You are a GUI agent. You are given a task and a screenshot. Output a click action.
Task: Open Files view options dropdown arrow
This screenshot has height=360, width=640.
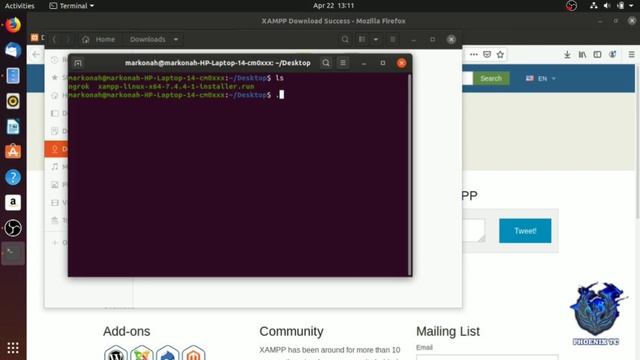[376, 40]
